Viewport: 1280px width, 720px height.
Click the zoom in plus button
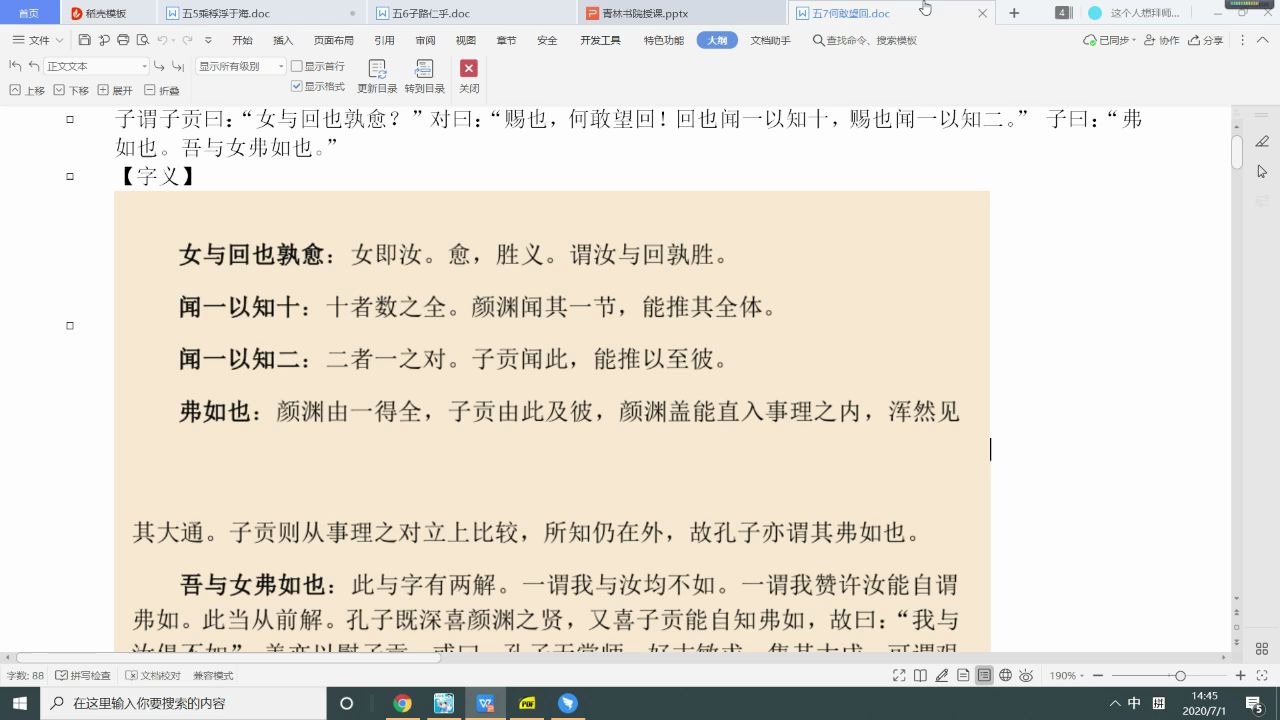pyautogui.click(x=1241, y=676)
